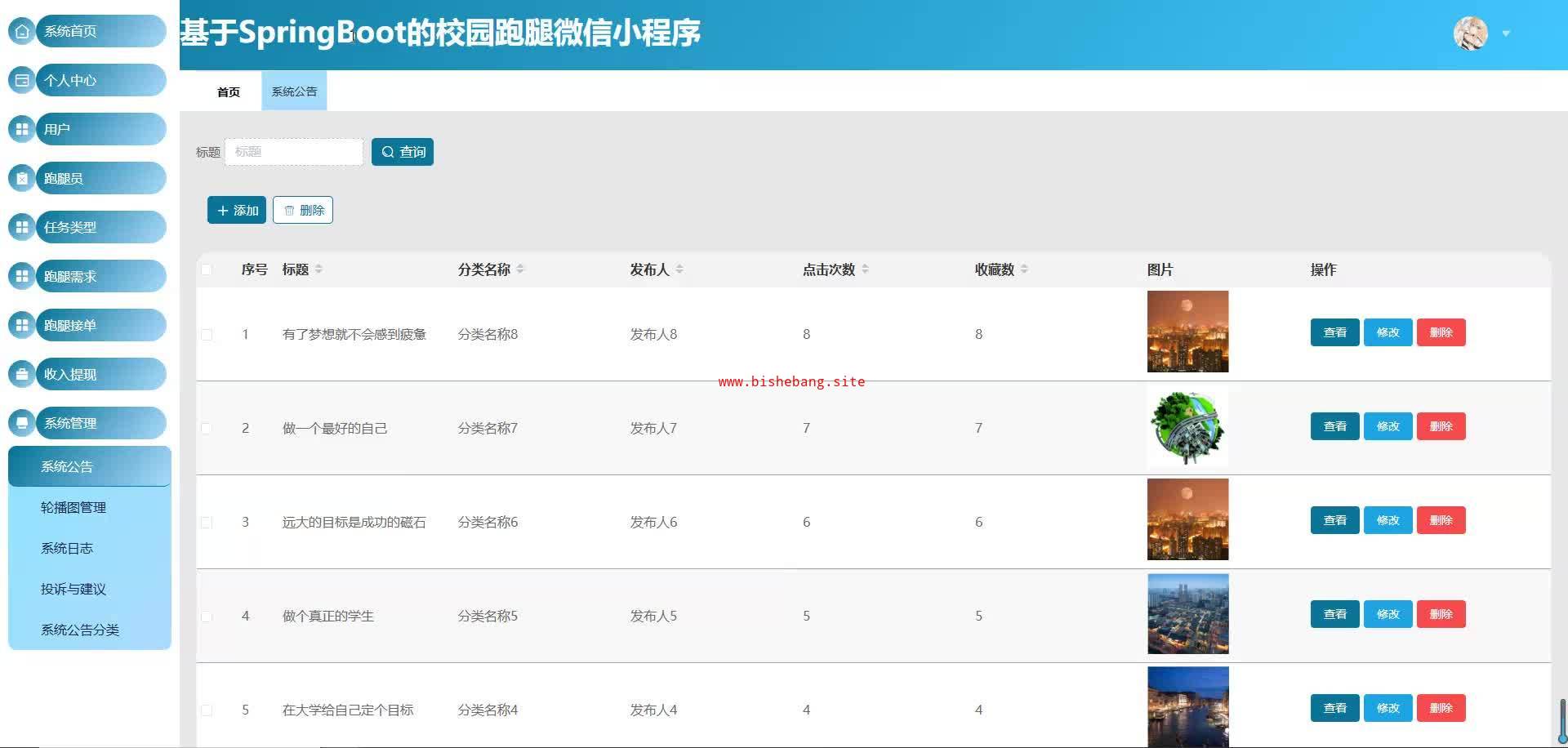Select checkbox for row 做一个最好的自己
Viewport: 1568px width, 748px height.
(207, 429)
